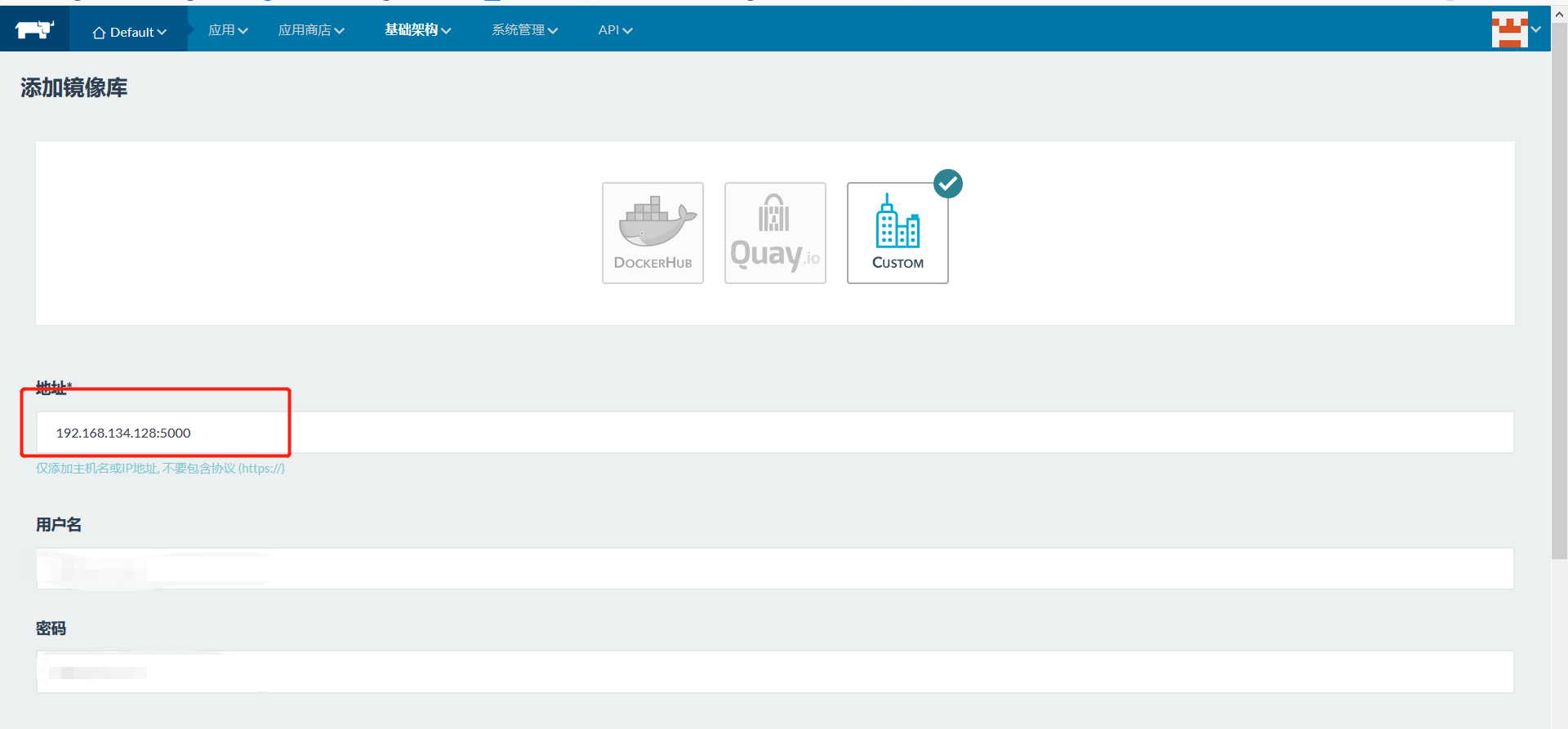Click the 用户名 label
The height and width of the screenshot is (729, 1568).
(59, 525)
